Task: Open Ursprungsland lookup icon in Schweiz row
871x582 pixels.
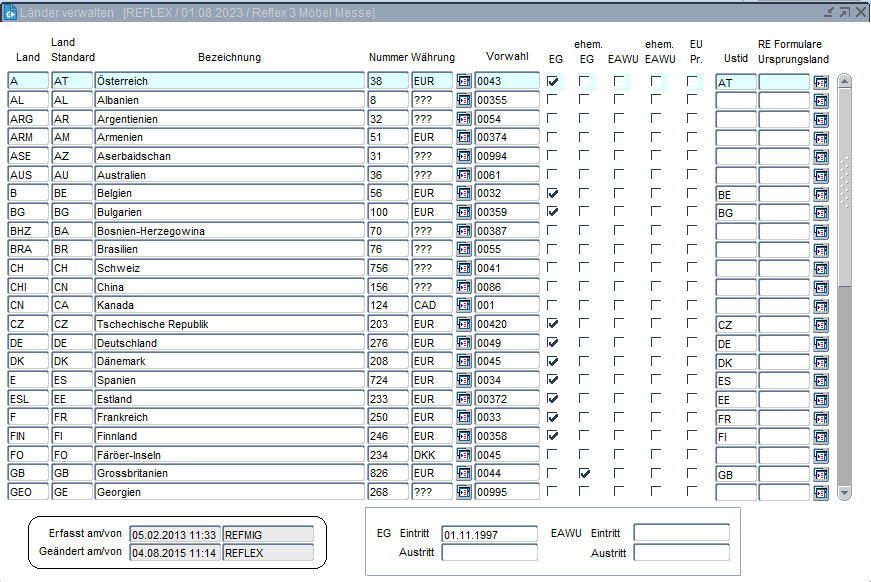Action: click(821, 269)
